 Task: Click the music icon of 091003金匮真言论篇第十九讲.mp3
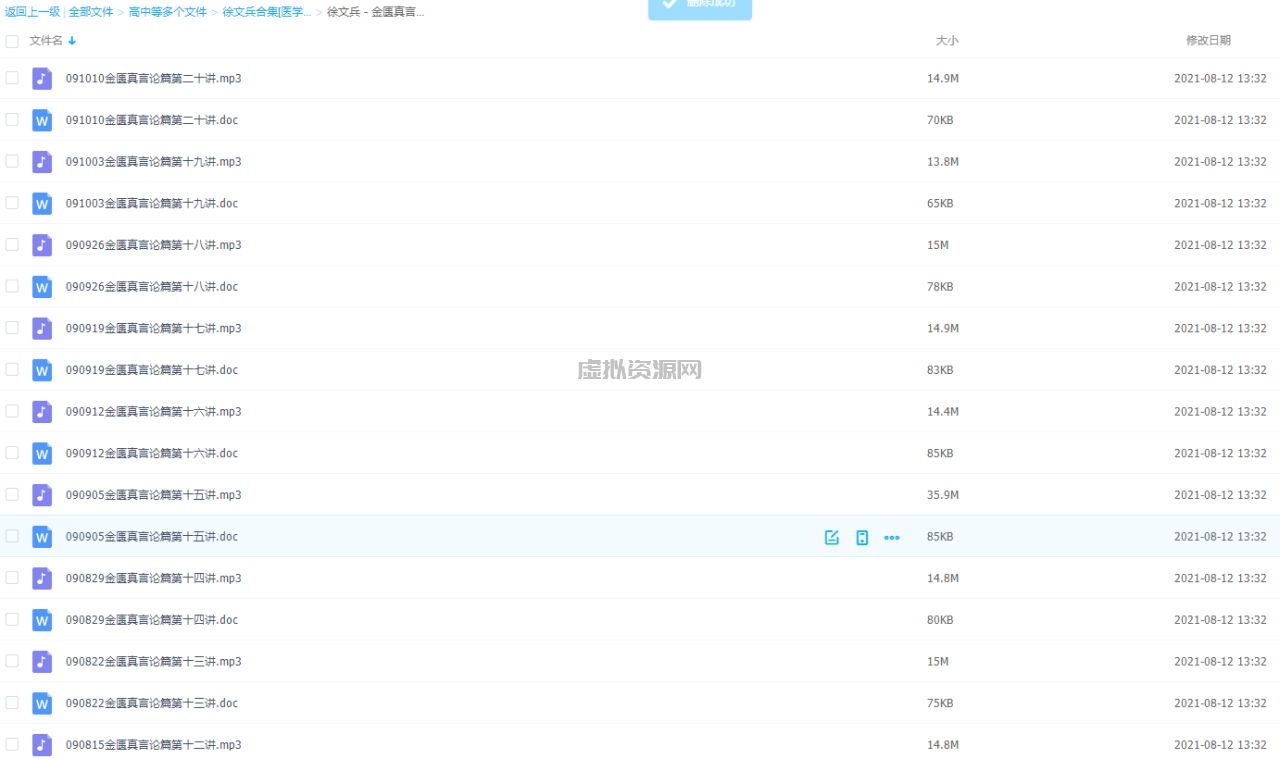click(42, 162)
